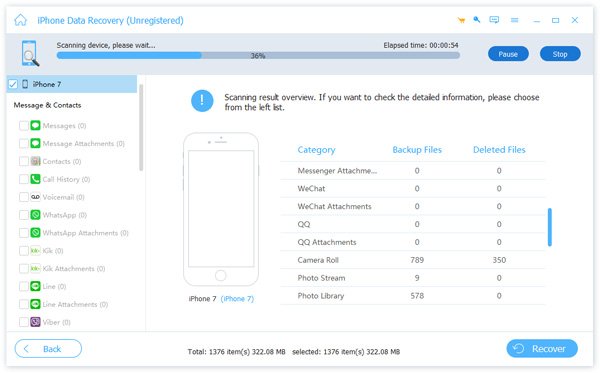Uncheck the iPhone 7 device checkbox
Viewport: 600px width, 373px height.
(13, 84)
